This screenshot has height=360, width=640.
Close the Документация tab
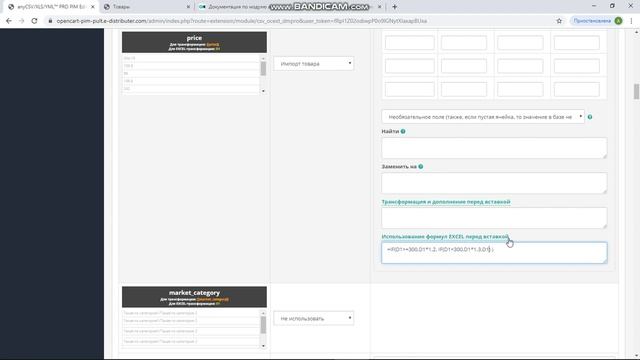click(379, 7)
